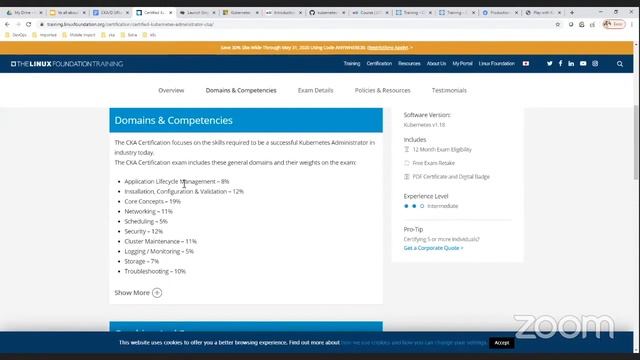This screenshot has width=640, height=360.
Task: Click 'Logging / Monitoring – 5%' list item
Action: pos(159,251)
